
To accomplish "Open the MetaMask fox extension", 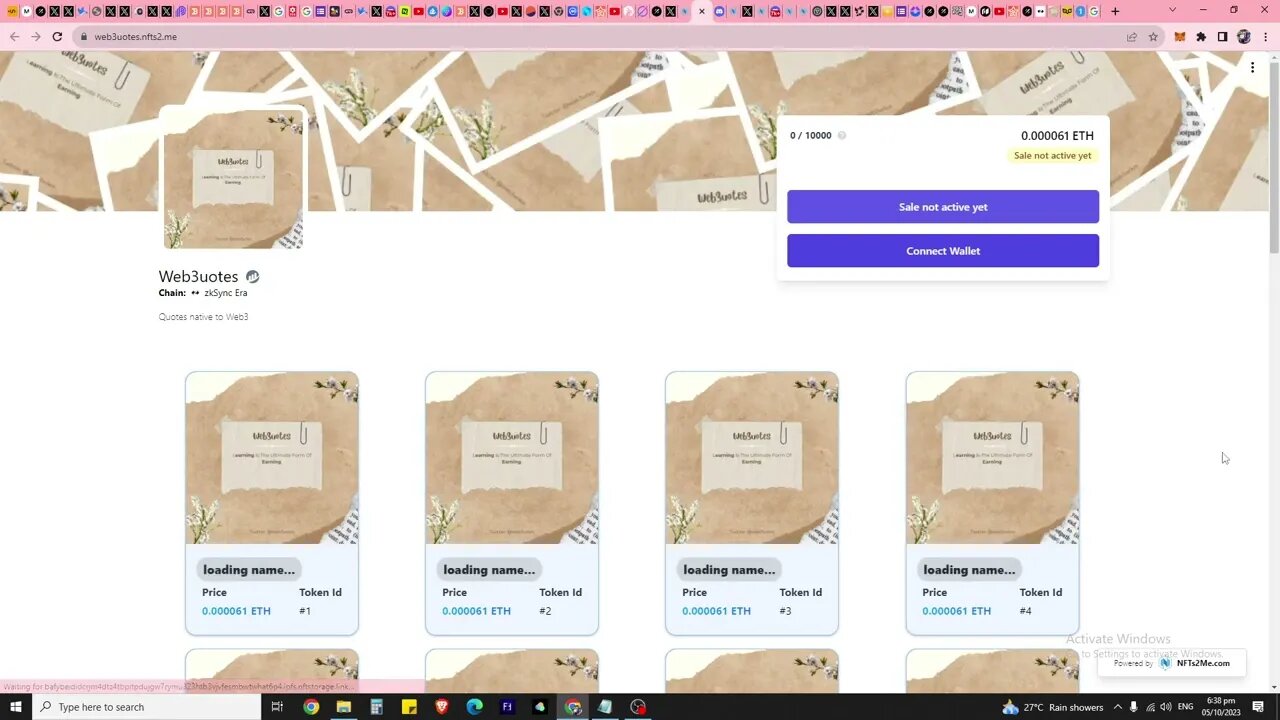I will (1179, 37).
